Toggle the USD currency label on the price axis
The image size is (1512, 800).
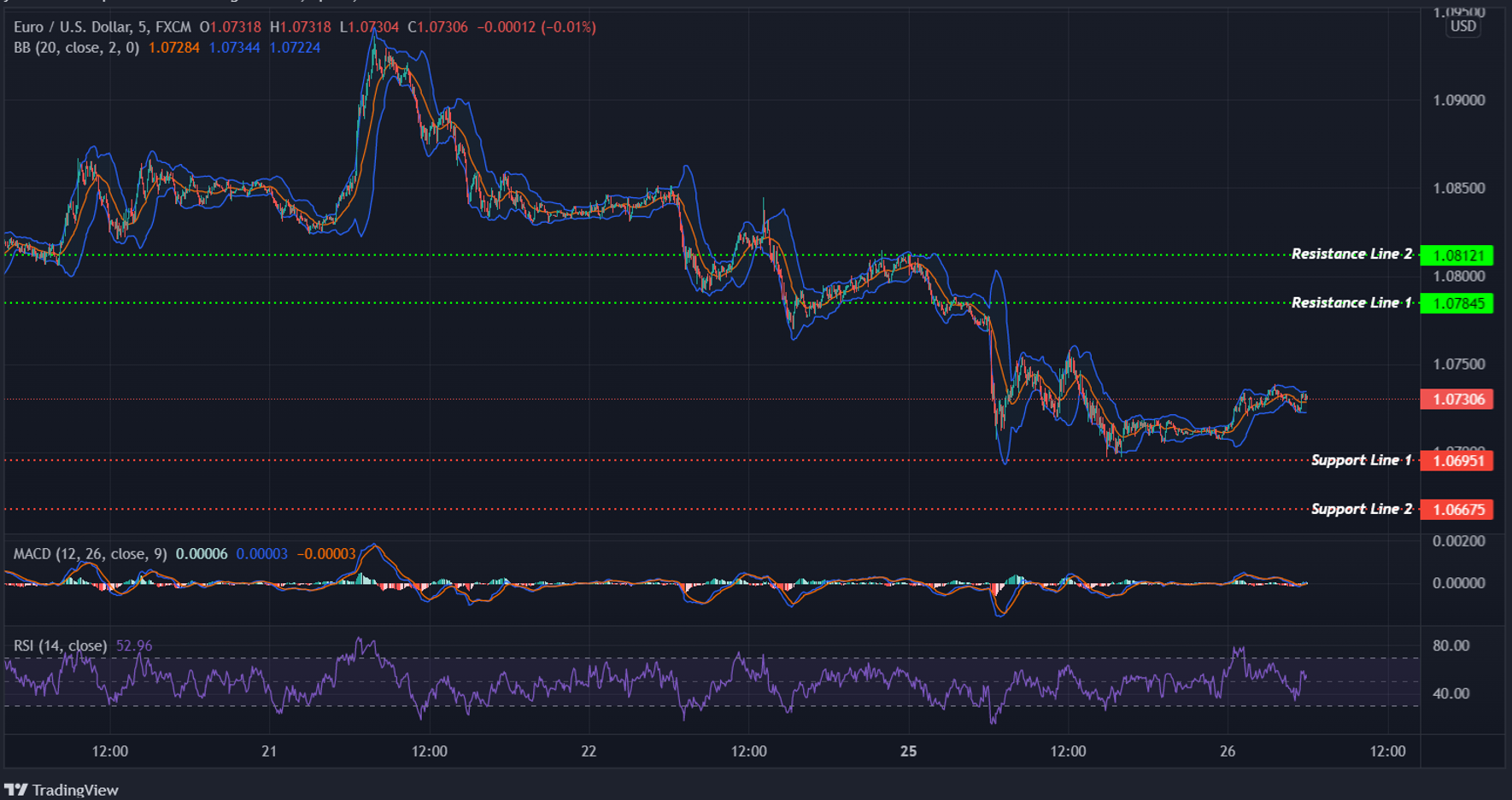click(x=1463, y=26)
